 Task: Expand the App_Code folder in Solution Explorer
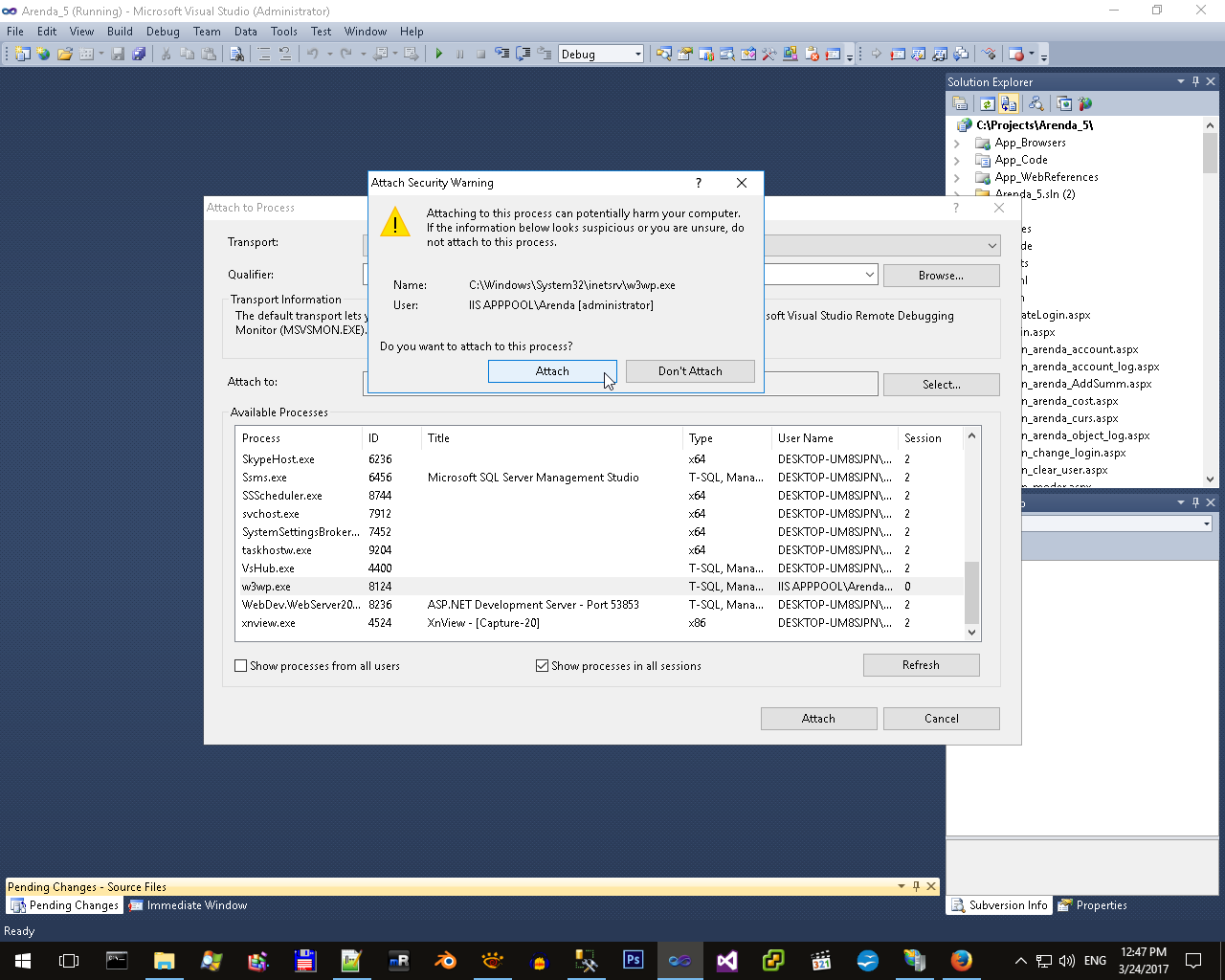957,161
